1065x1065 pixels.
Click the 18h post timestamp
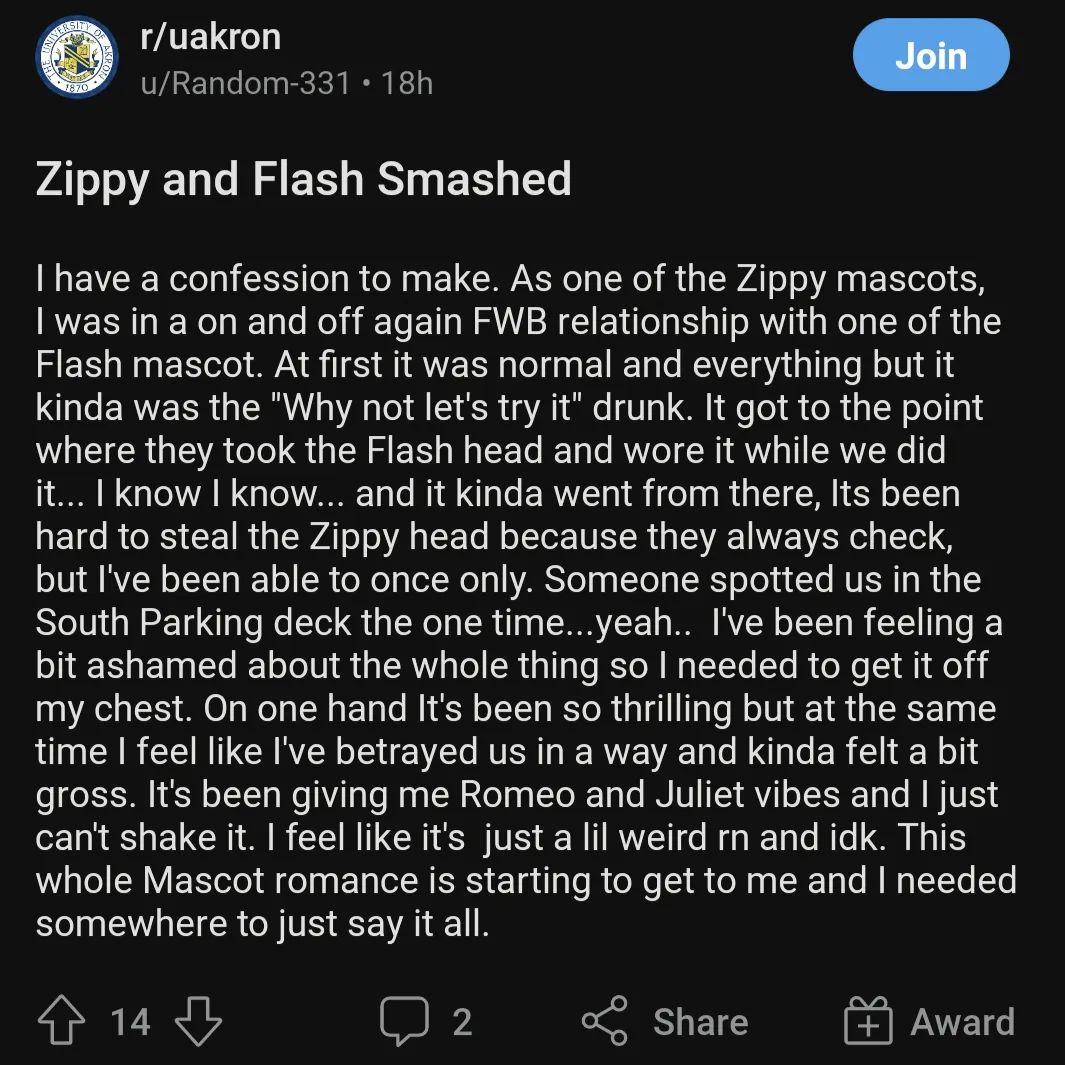tap(407, 82)
